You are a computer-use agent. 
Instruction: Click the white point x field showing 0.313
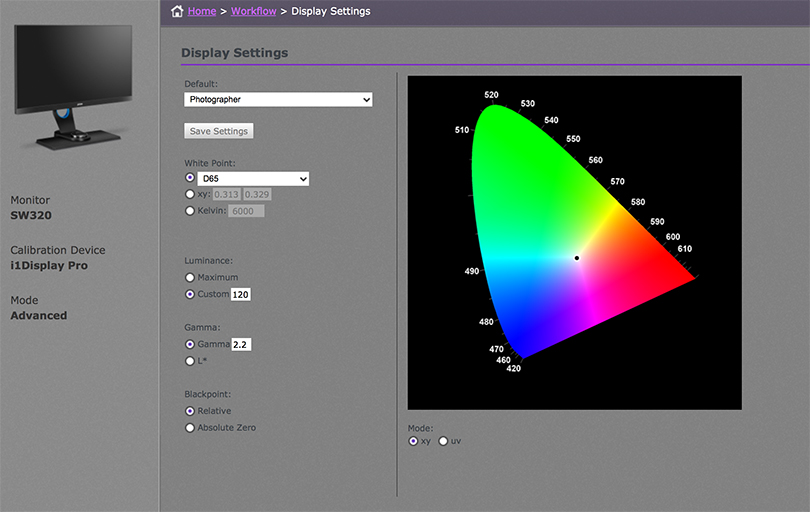coord(227,195)
